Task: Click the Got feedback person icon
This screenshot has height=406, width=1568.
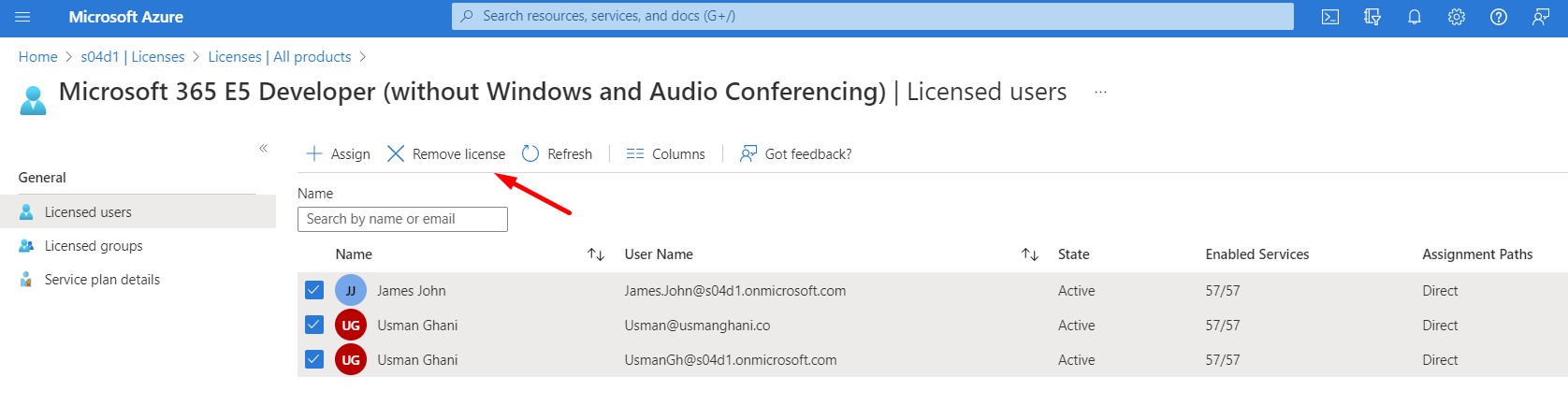Action: (748, 153)
